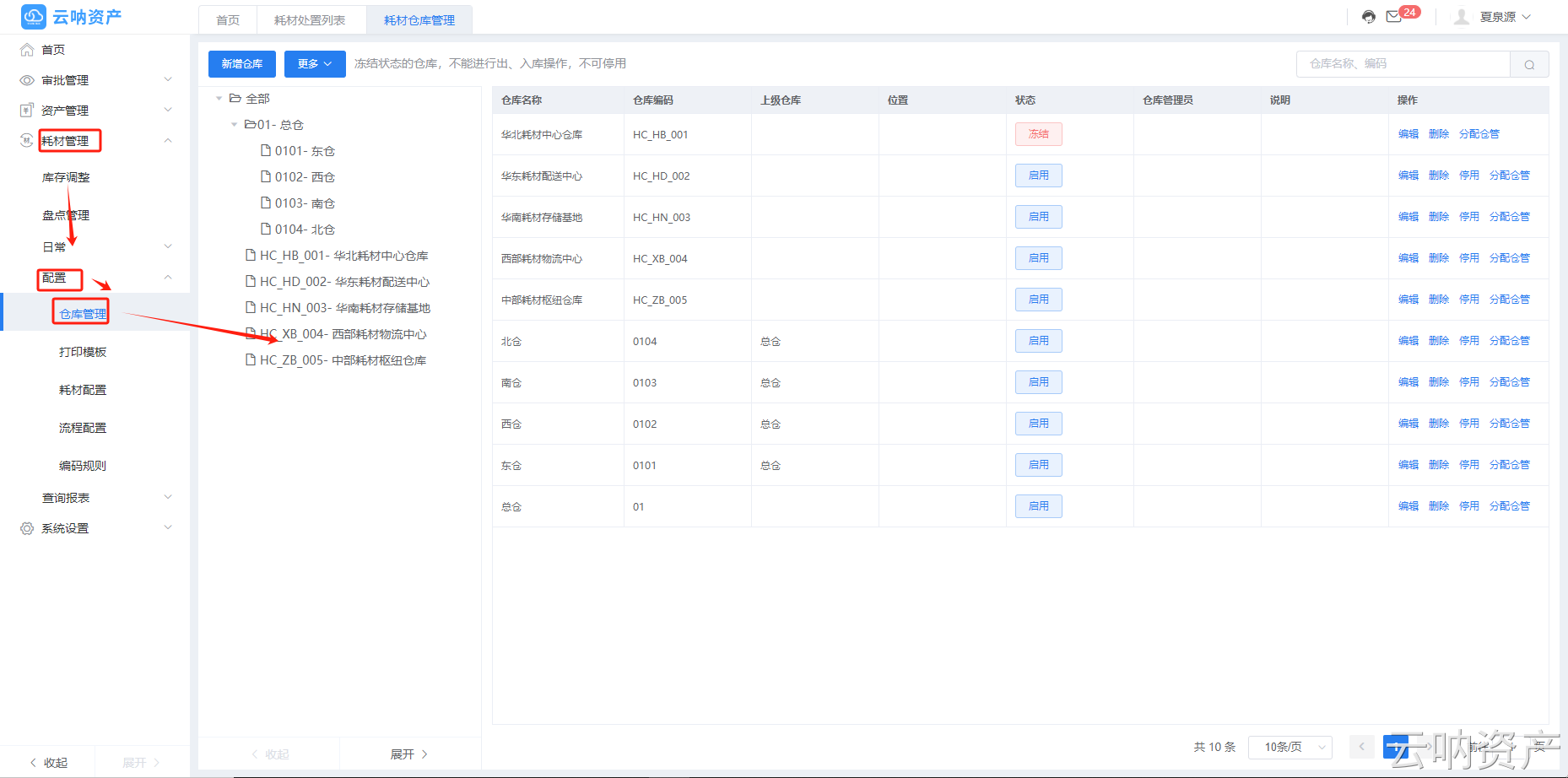The height and width of the screenshot is (778, 1568).
Task: Click the file icon beside 0102-西仓
Action: tap(266, 177)
